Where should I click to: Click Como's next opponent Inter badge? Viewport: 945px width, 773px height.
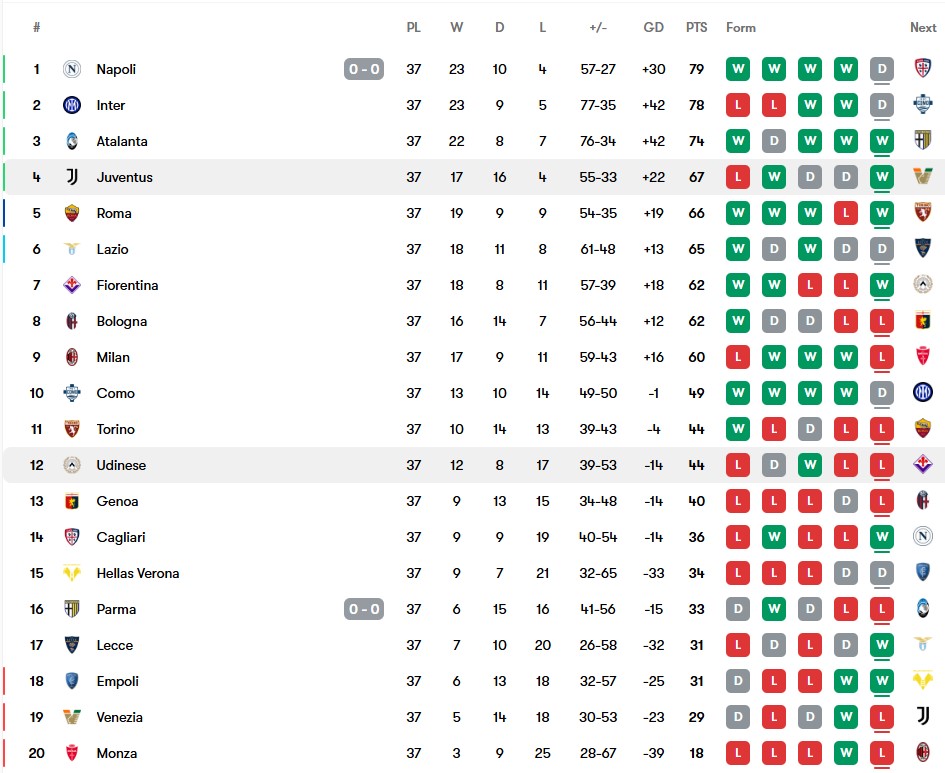[923, 392]
